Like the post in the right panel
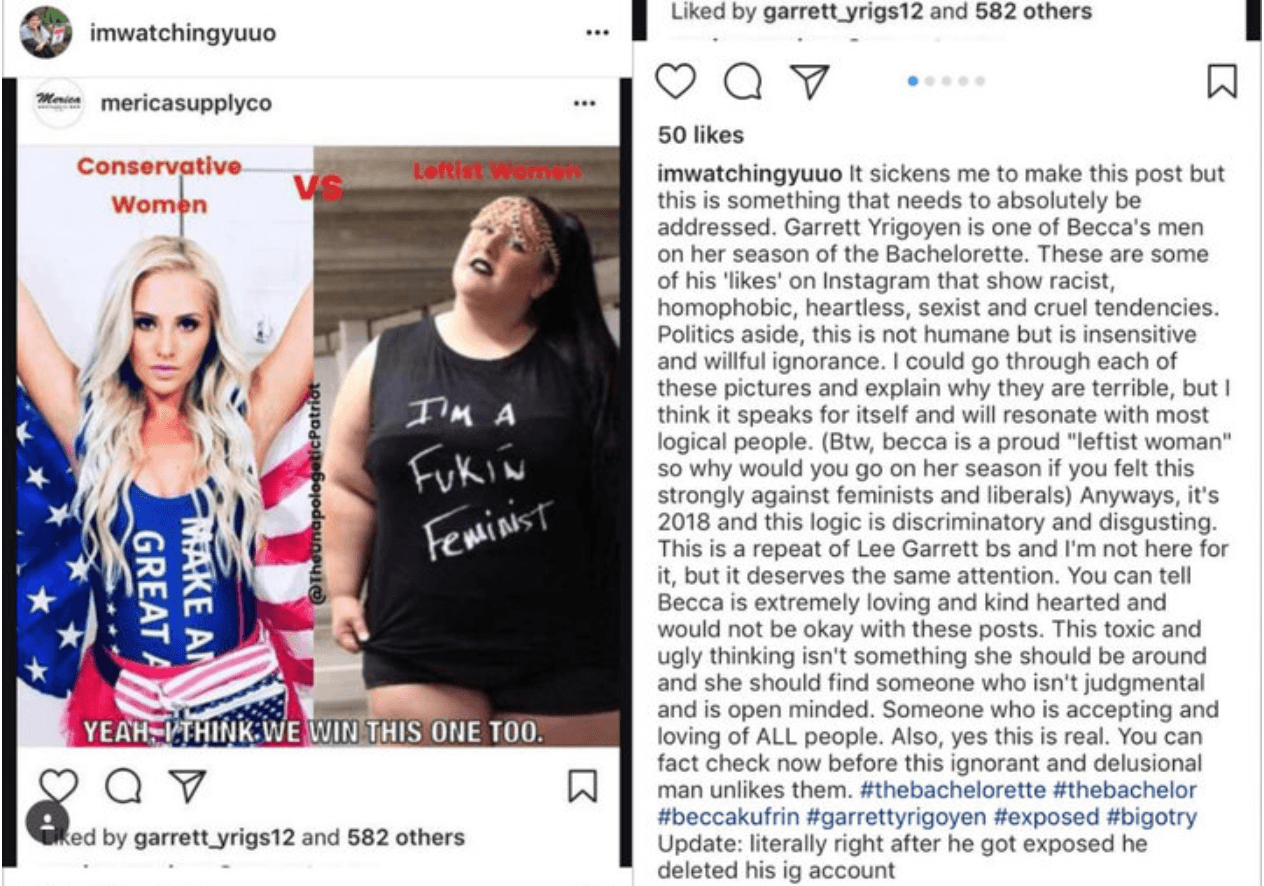Screen dimensions: 1264x886 pyautogui.click(x=676, y=81)
